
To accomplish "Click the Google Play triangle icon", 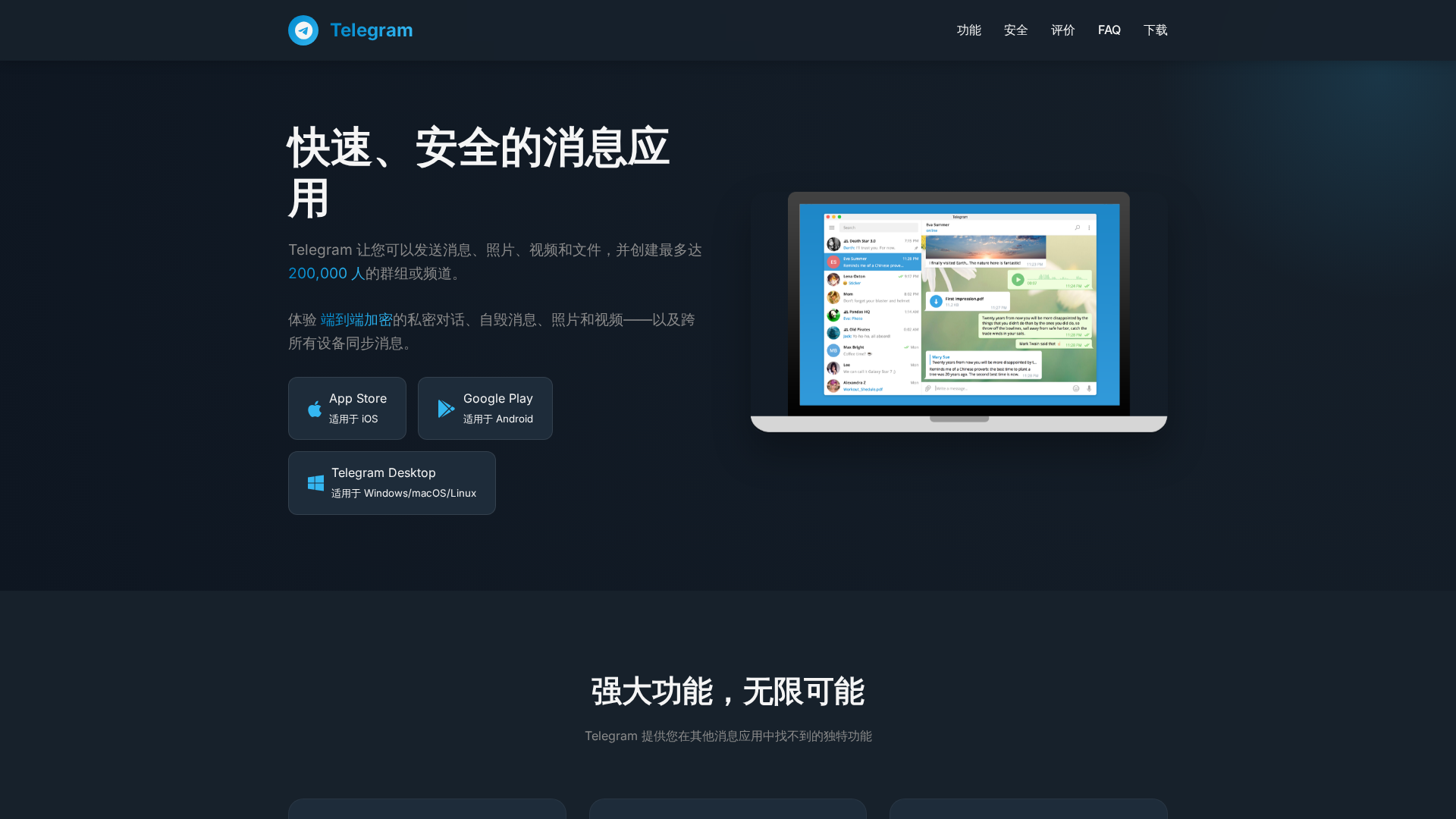I will 446,409.
